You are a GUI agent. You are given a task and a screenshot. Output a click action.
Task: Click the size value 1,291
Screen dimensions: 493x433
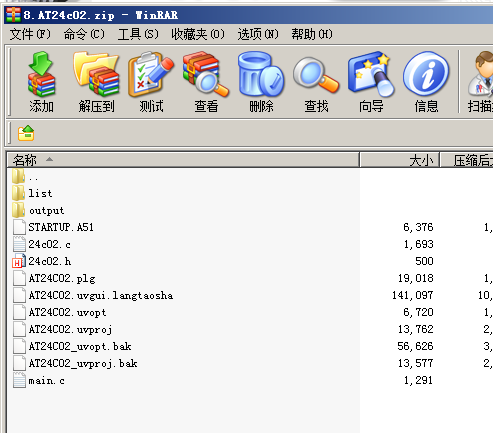419,380
